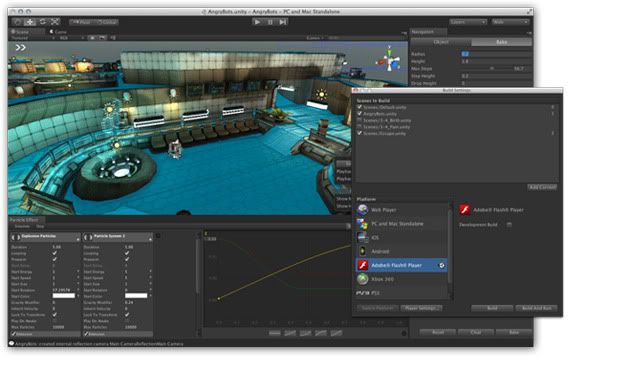
Task: Start Play mode with the play button
Action: click(257, 22)
